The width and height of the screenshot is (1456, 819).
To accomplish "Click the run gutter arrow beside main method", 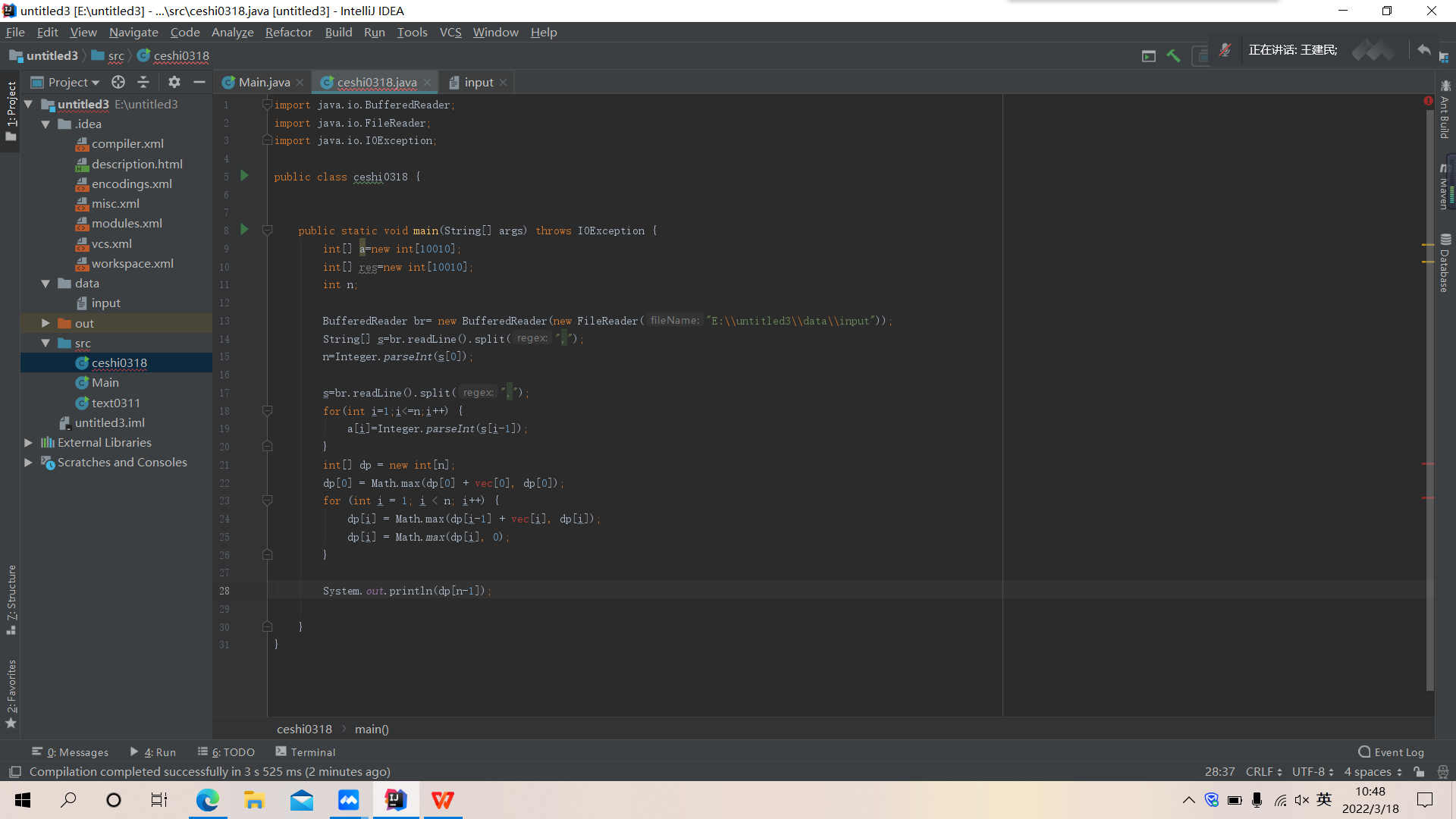I will (244, 230).
